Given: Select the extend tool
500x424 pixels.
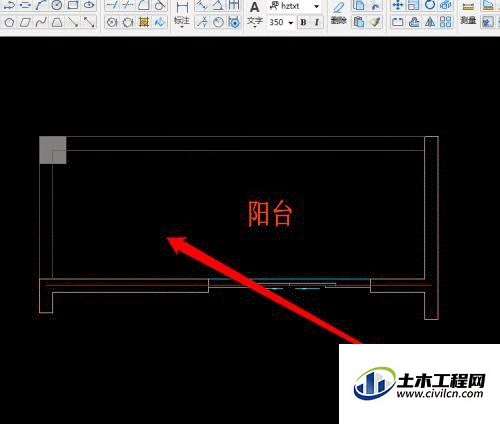Looking at the screenshot, I should pos(128,5).
